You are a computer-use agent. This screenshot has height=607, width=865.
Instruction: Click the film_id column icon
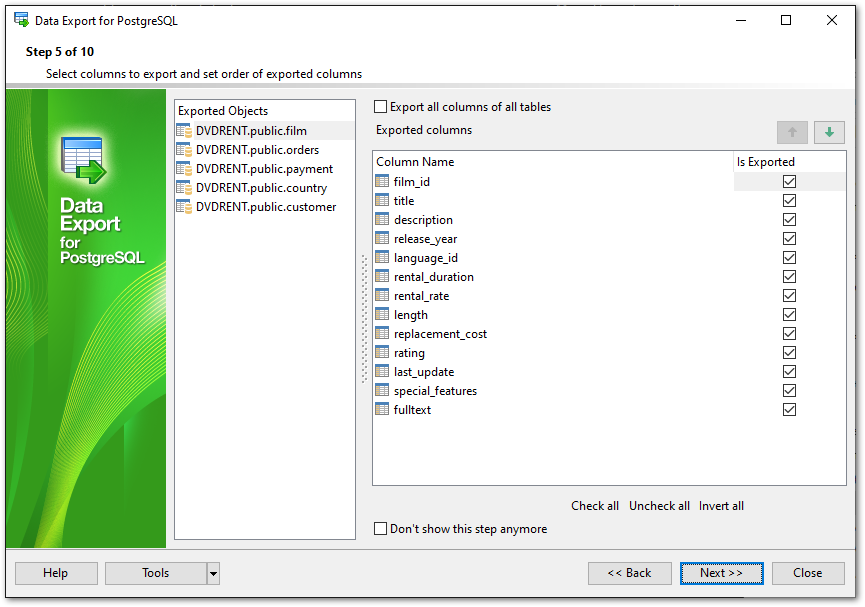pos(382,181)
